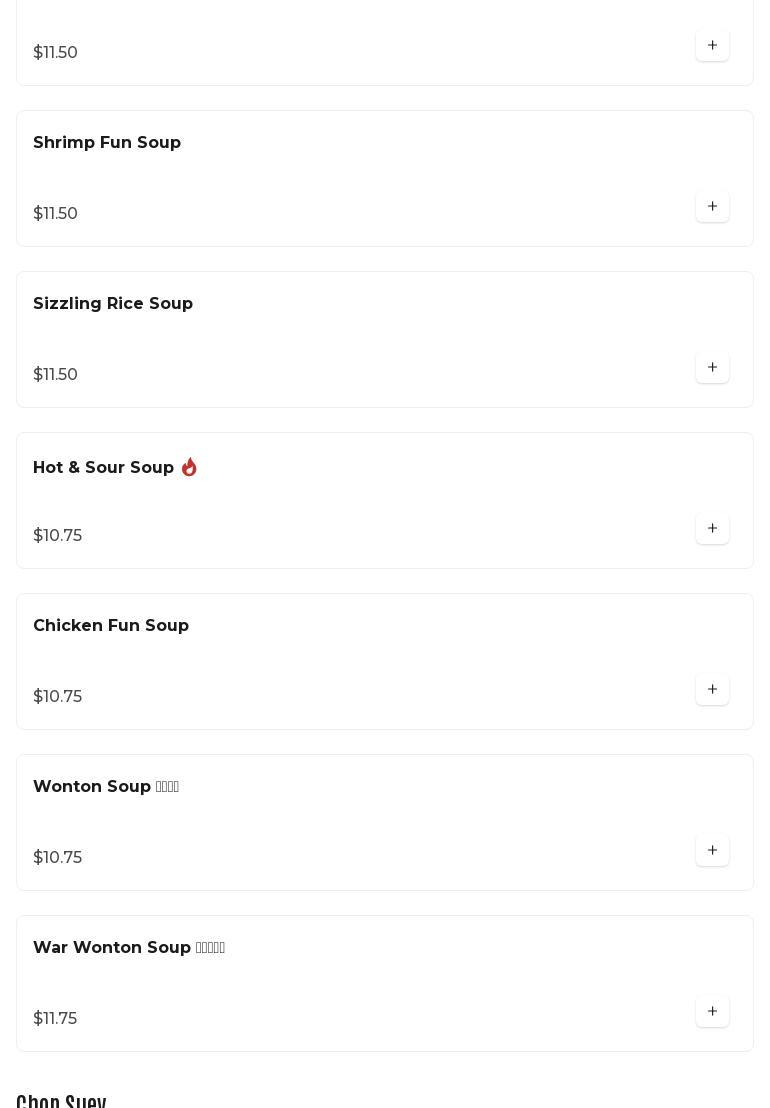Screen dimensions: 770x1108
Task: Add War Wonton Soup via plus icon
Action: (712, 1011)
